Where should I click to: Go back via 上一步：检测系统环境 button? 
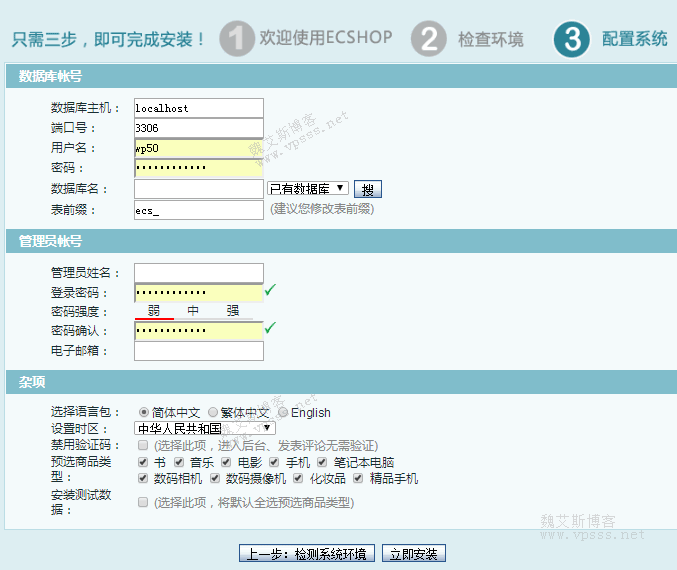307,554
